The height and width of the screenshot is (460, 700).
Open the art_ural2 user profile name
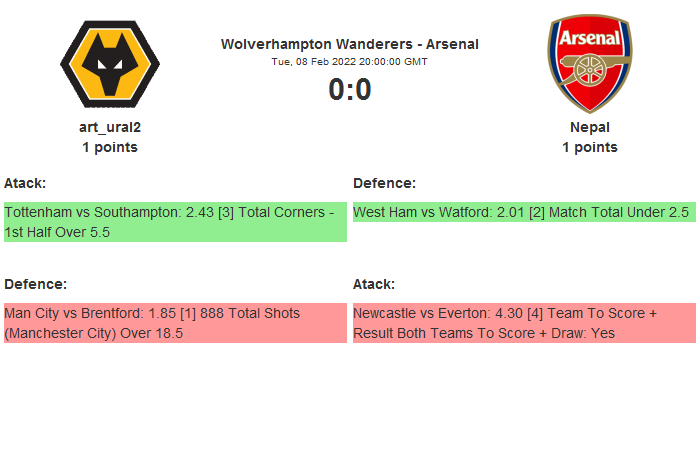tap(110, 127)
